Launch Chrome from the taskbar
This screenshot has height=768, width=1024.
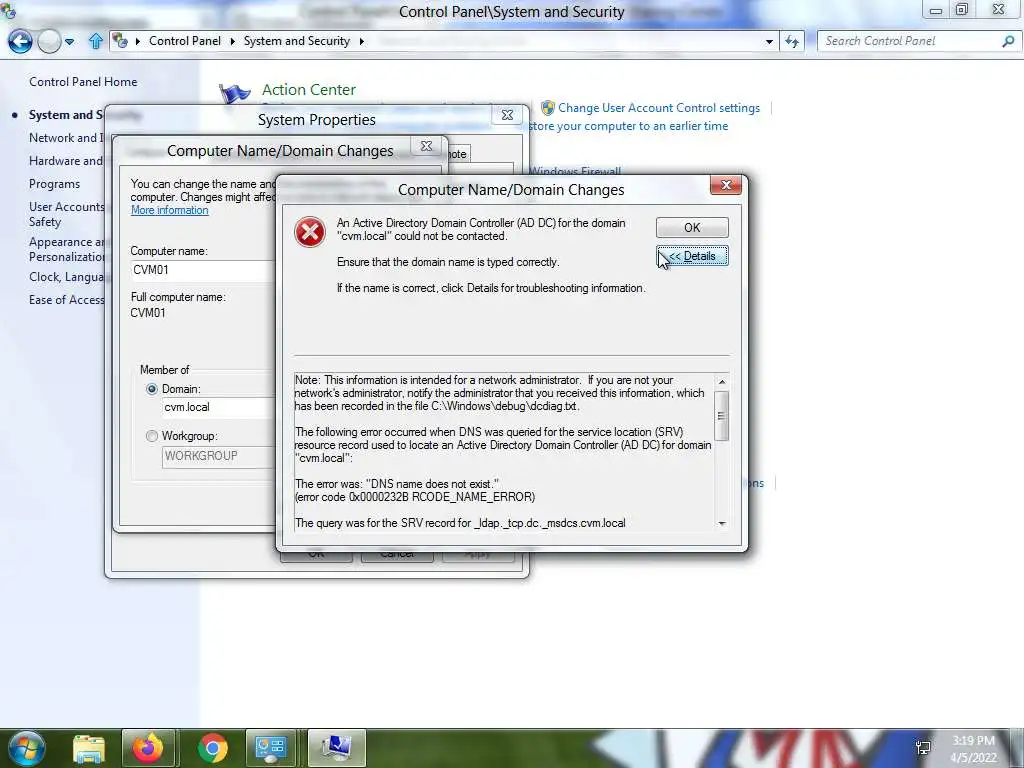(212, 748)
